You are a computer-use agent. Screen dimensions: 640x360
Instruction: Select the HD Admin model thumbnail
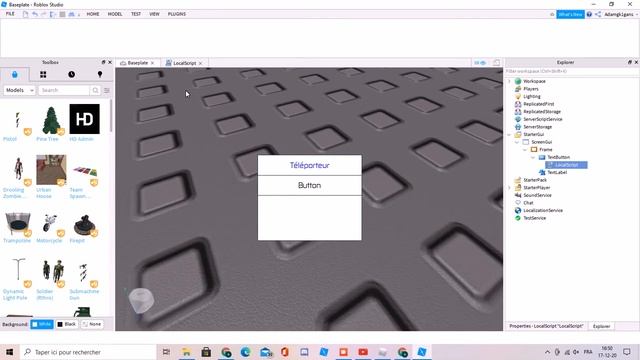(84, 119)
